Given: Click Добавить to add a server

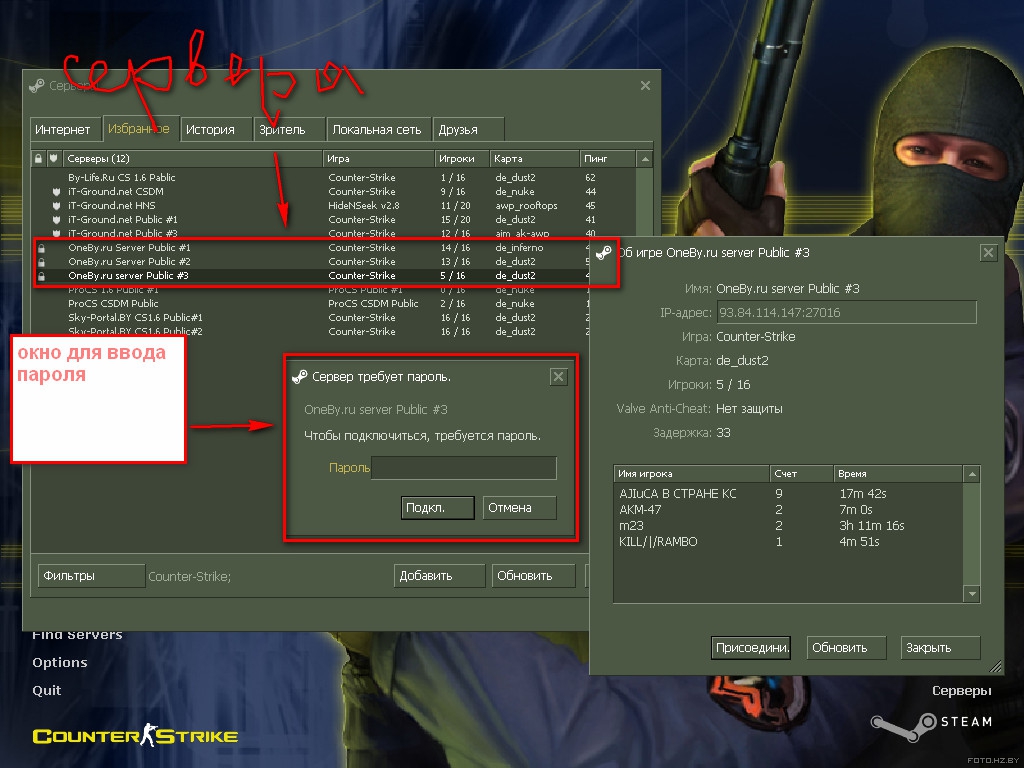Looking at the screenshot, I should point(440,576).
